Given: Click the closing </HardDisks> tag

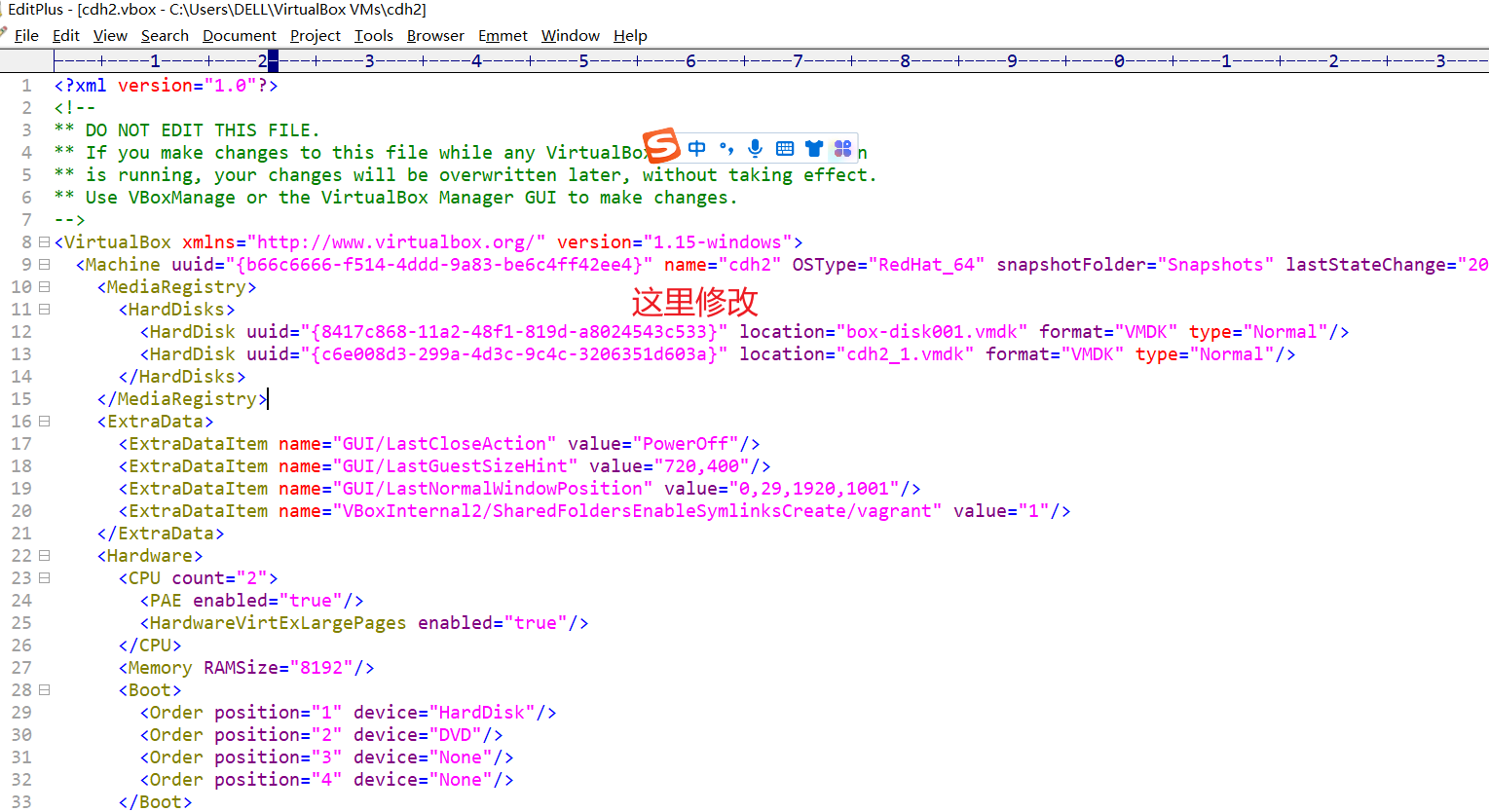Looking at the screenshot, I should (182, 377).
